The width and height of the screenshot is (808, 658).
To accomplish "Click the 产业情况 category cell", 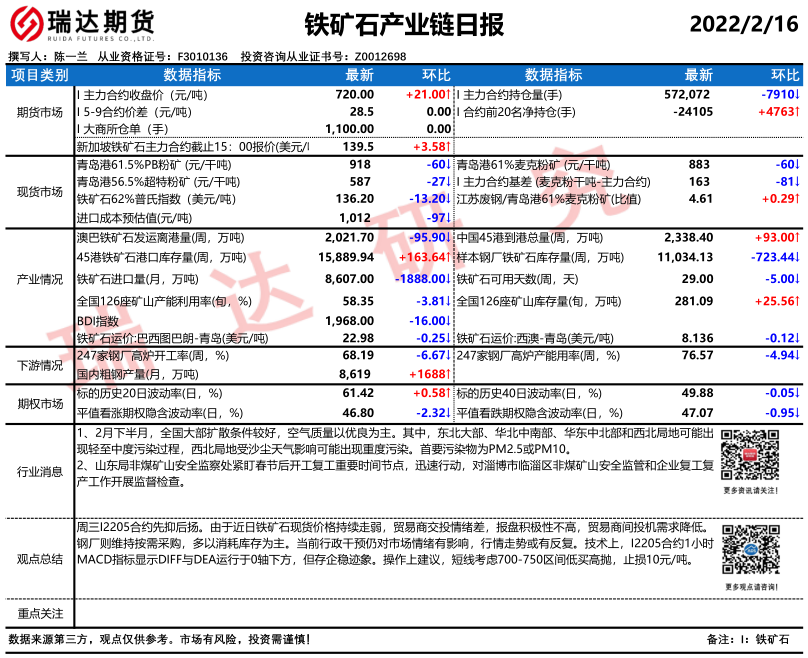I will point(39,284).
